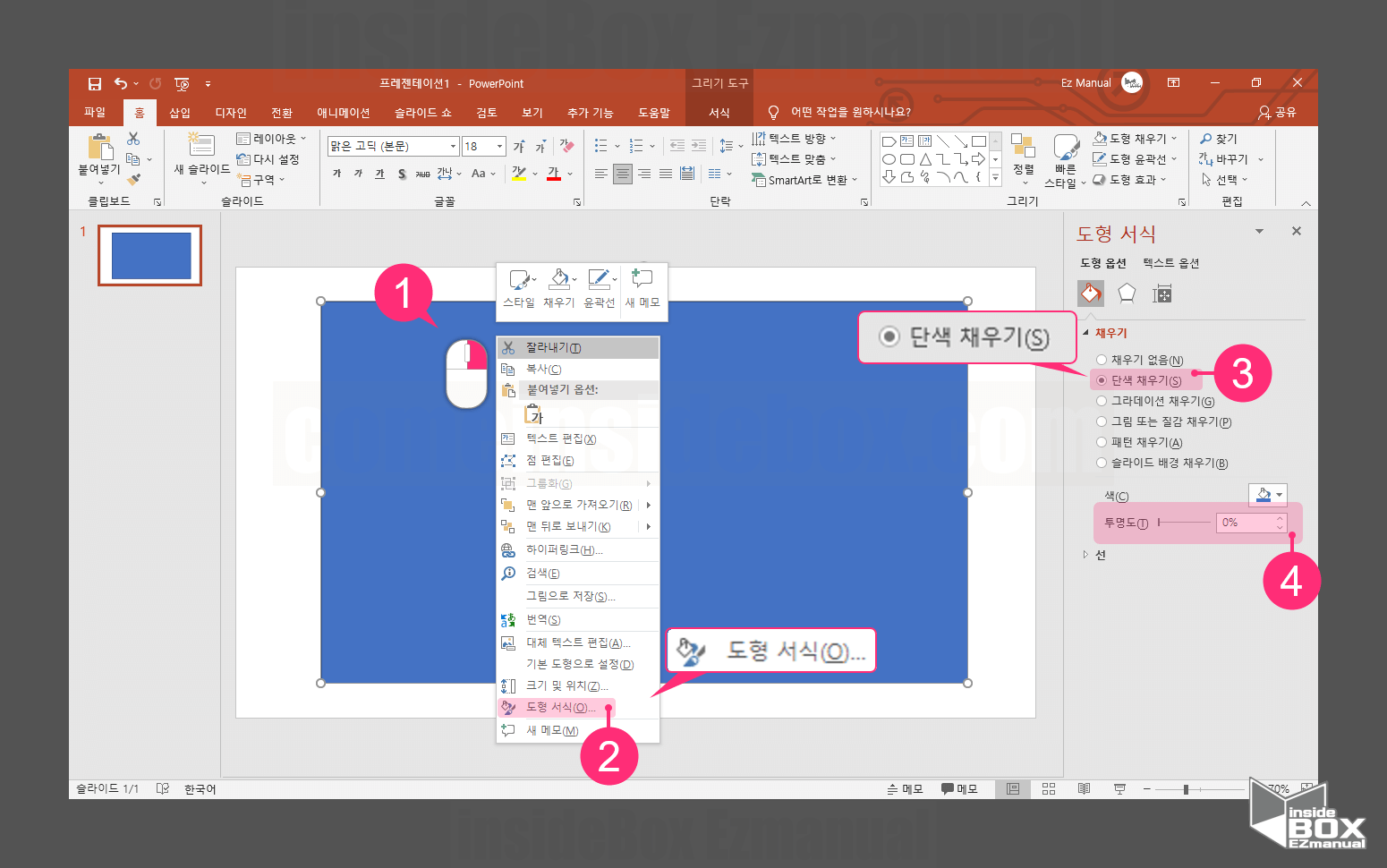Switch to Reading View icon in status bar
Screen dimensions: 1387x868
point(1084,788)
